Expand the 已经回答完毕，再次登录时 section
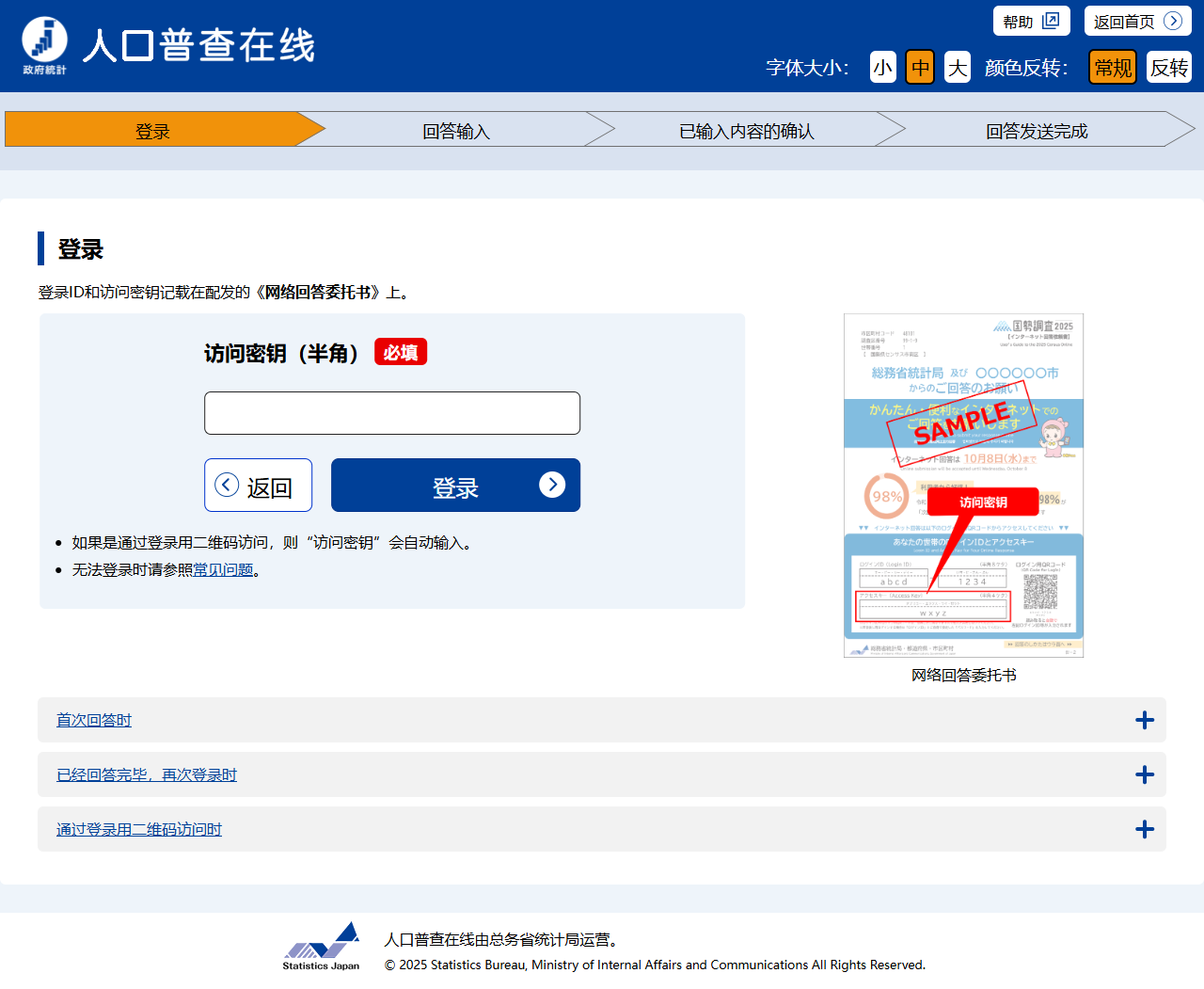This screenshot has width=1204, height=989. tap(147, 775)
